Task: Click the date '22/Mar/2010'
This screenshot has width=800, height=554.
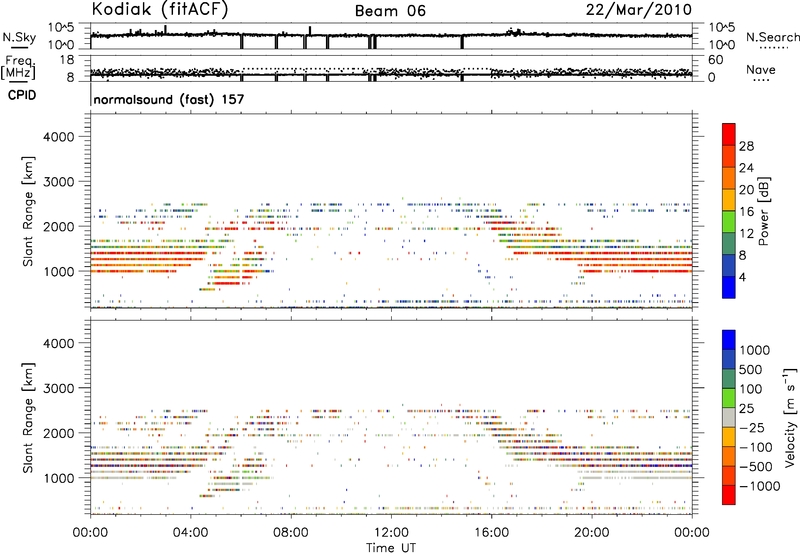Action: (639, 10)
